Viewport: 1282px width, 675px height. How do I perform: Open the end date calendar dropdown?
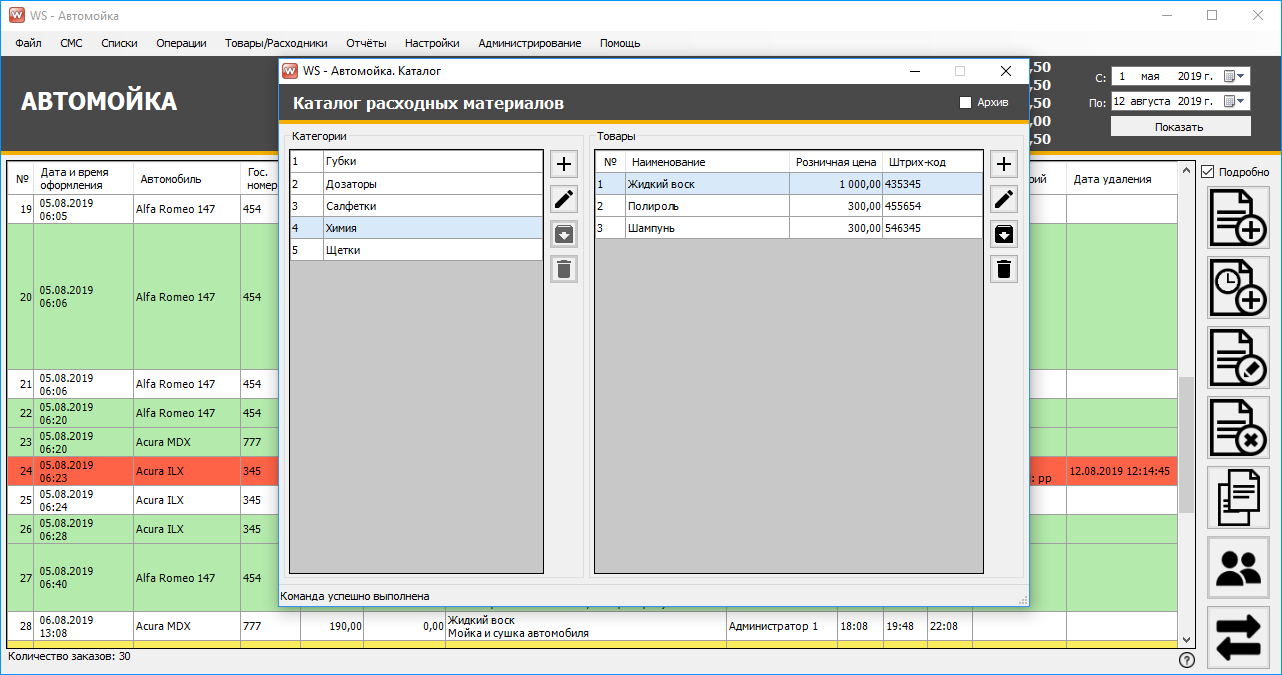point(1235,101)
